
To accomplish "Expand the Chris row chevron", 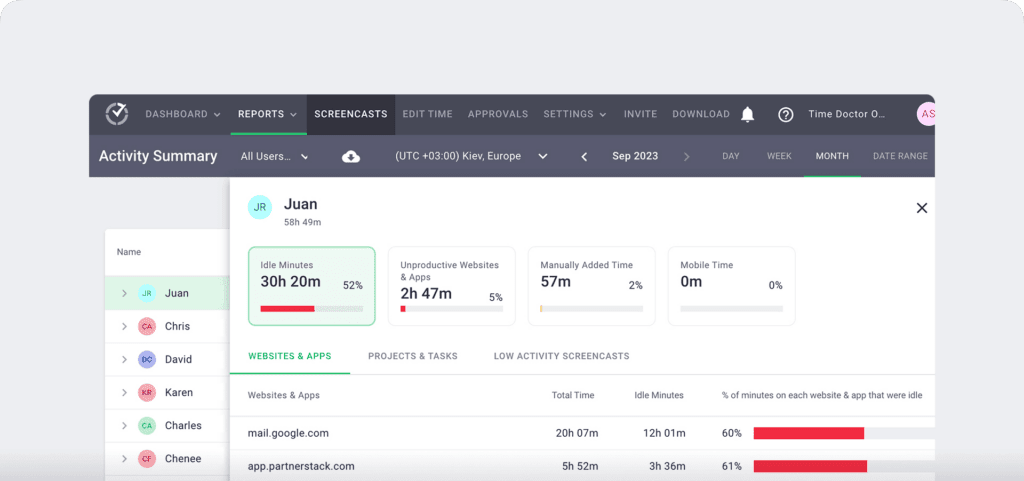I will coord(125,327).
